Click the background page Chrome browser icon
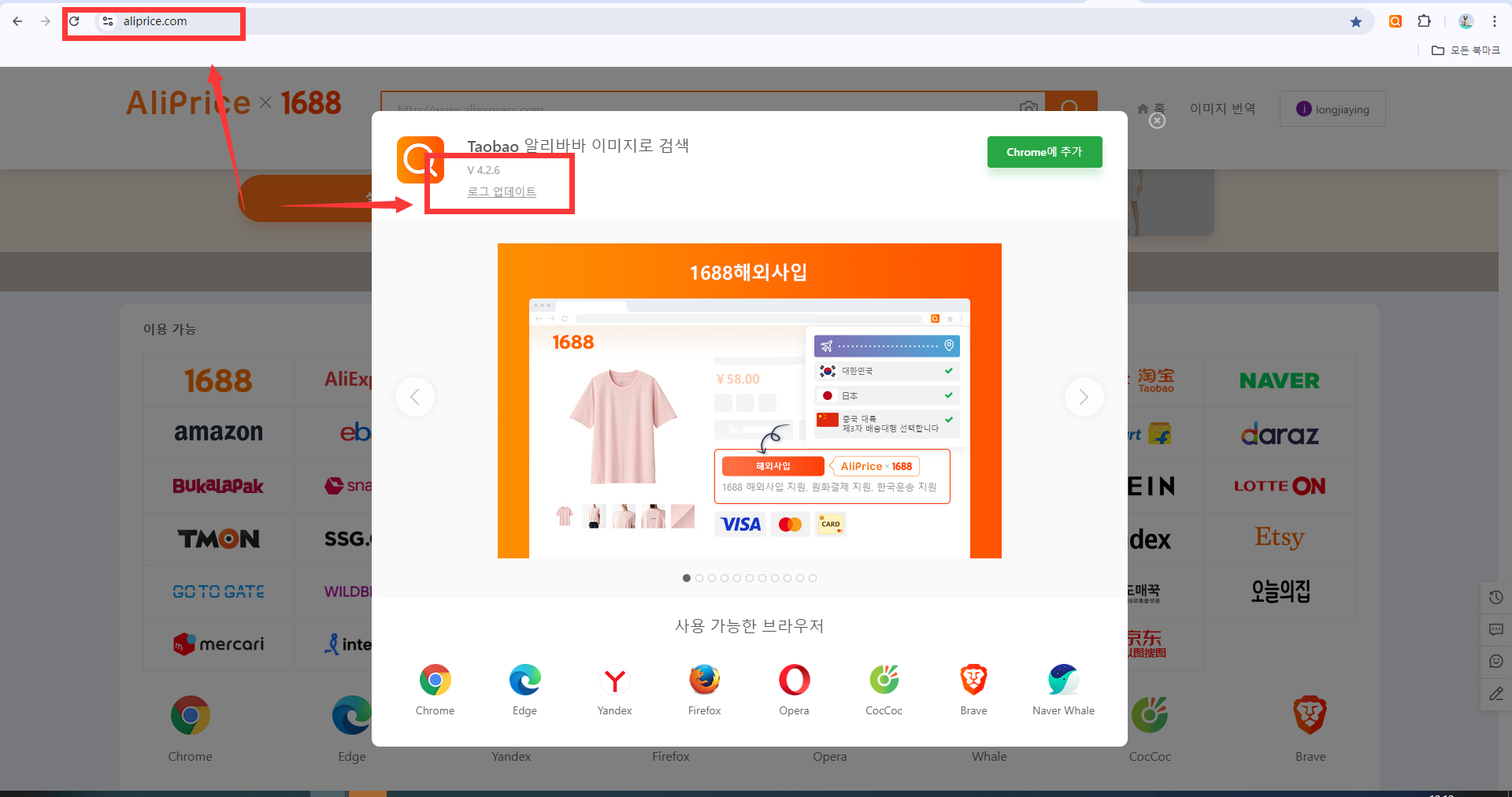The height and width of the screenshot is (797, 1512). 191,715
